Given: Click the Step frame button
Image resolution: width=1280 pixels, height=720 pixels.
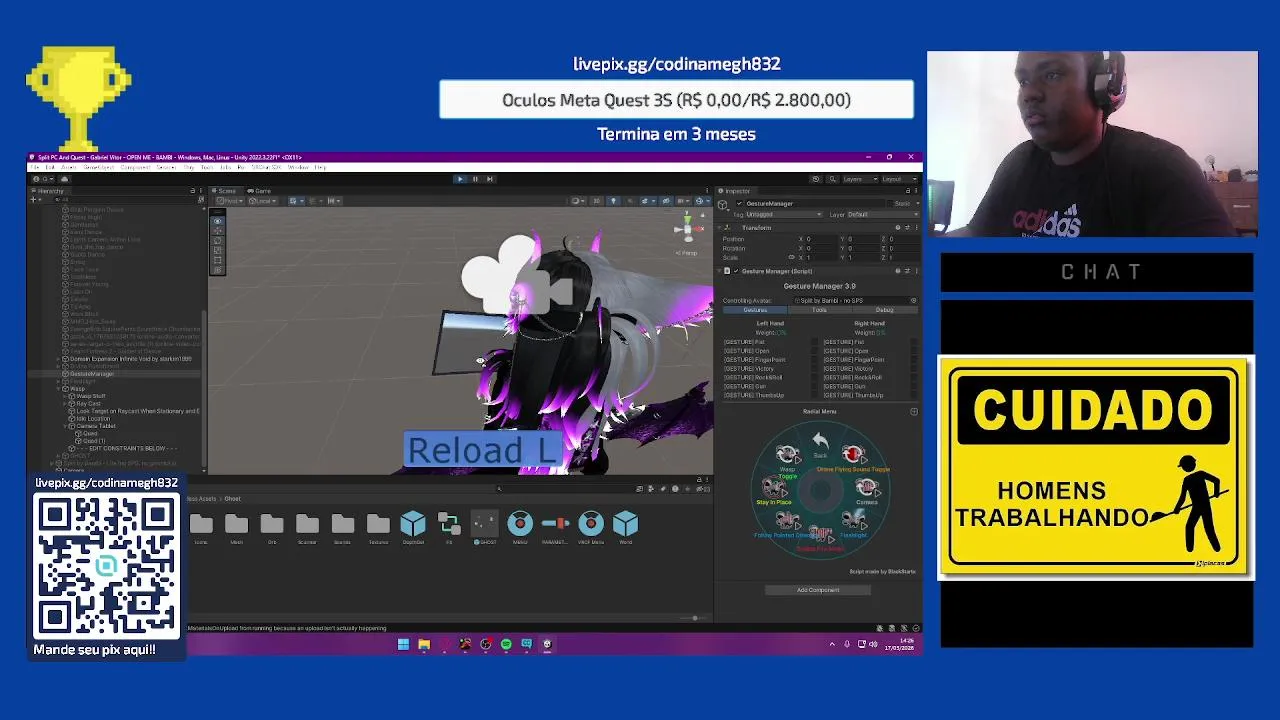Looking at the screenshot, I should tap(489, 179).
